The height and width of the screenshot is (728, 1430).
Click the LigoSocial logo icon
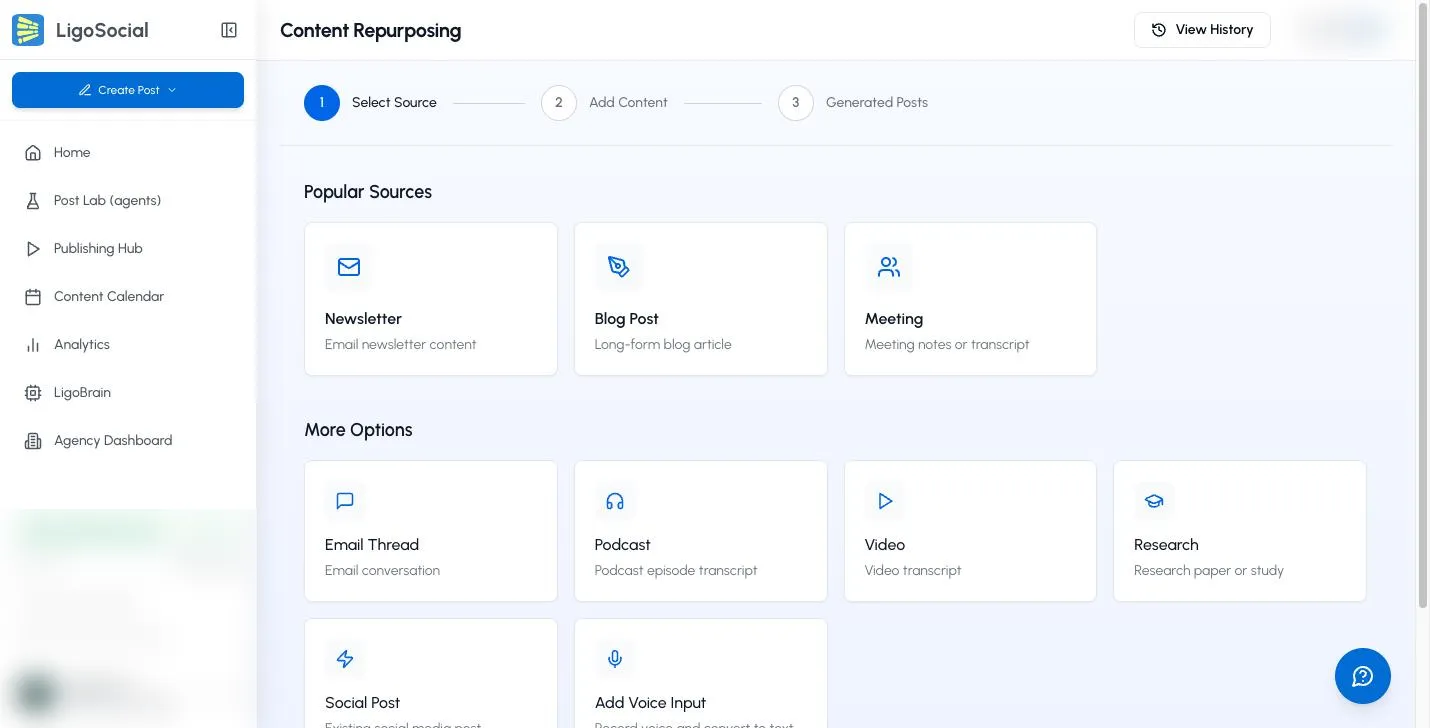tap(28, 30)
